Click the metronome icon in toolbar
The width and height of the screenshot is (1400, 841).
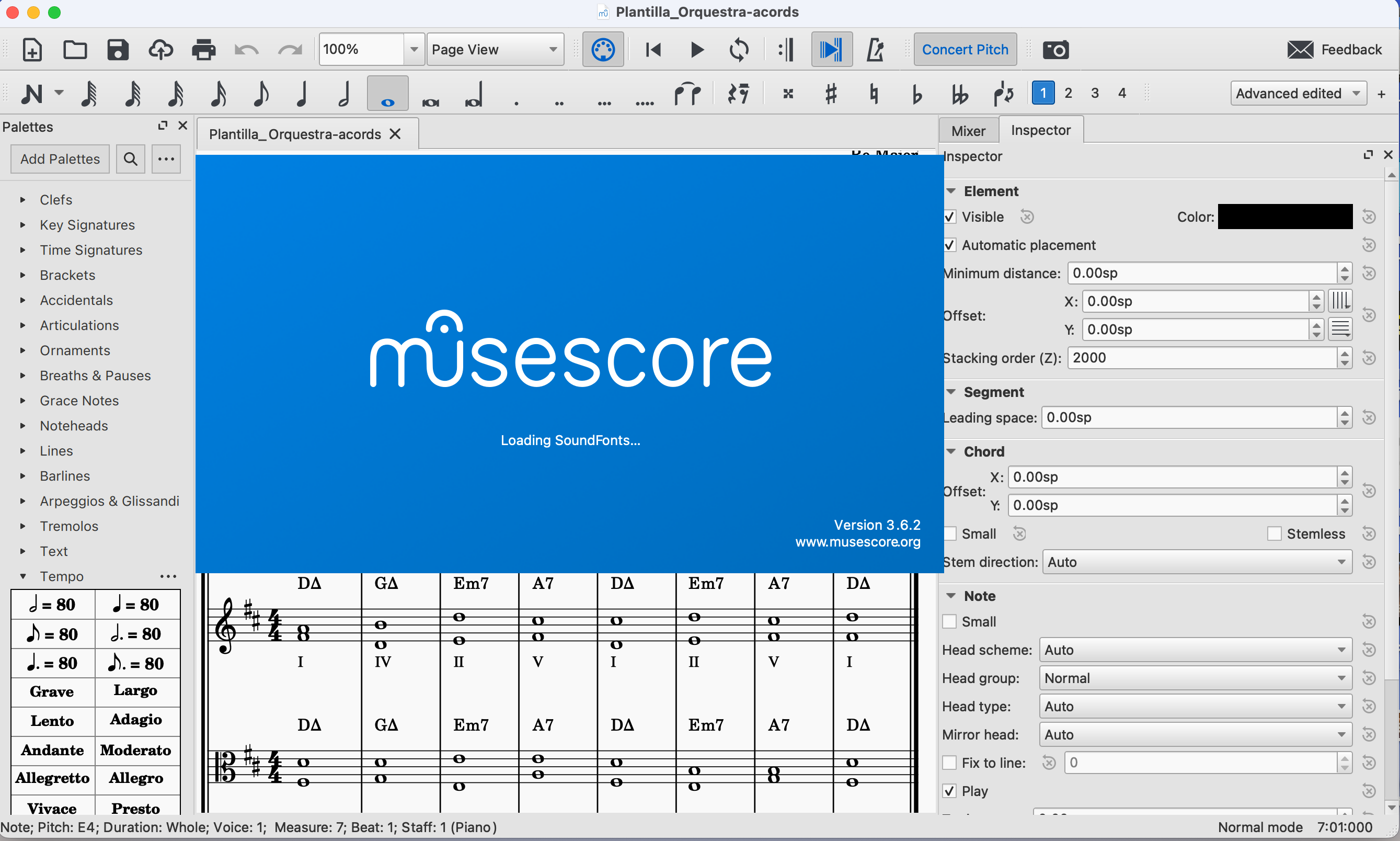coord(875,50)
